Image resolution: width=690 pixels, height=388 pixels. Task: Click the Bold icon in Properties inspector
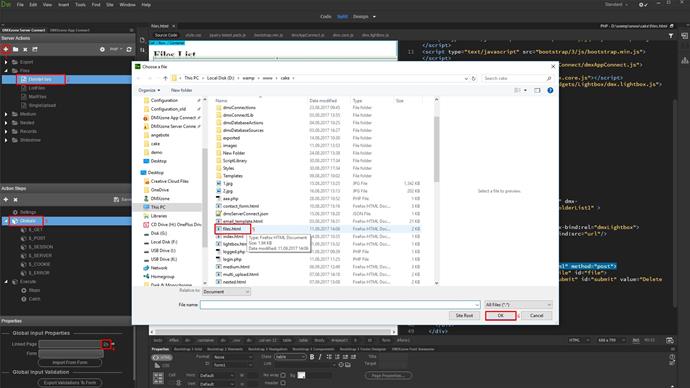[x=312, y=357]
